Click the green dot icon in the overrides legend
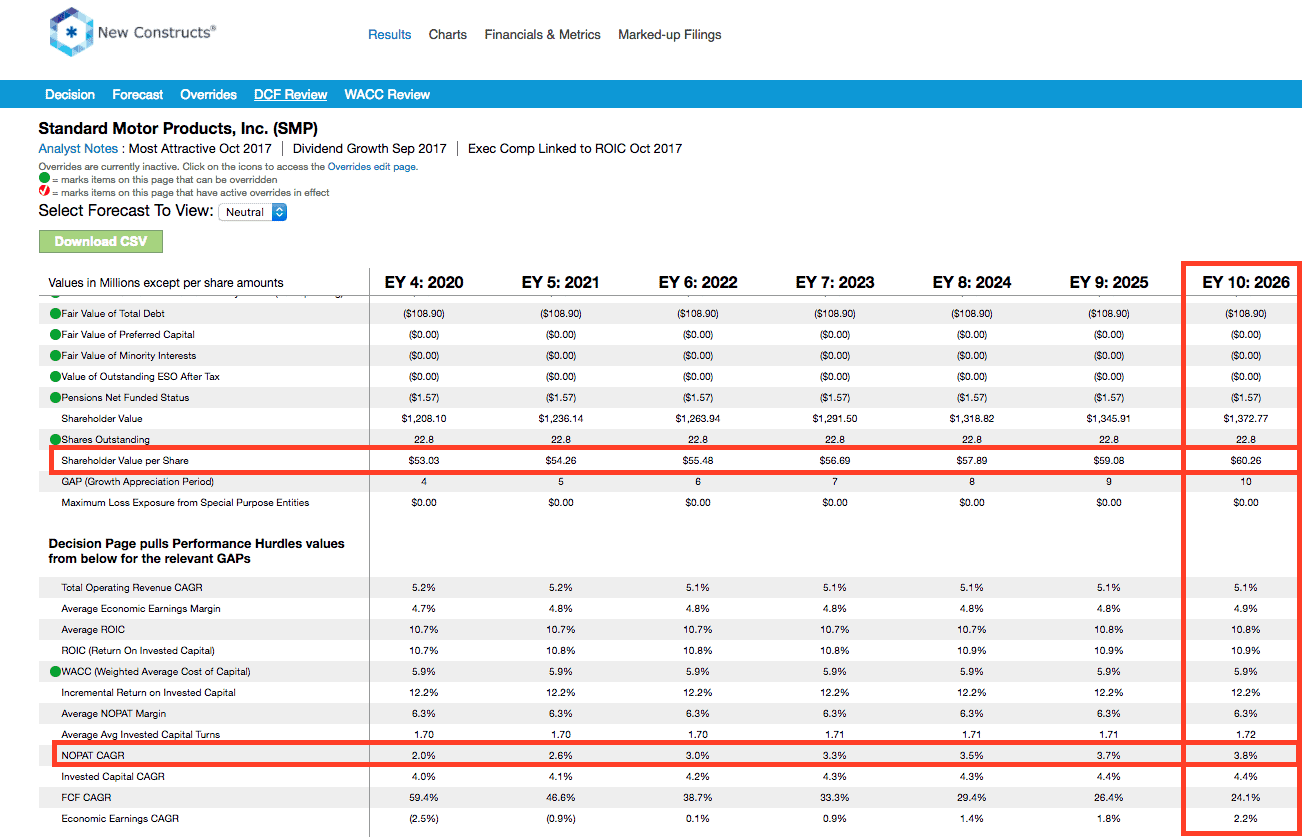 [44, 180]
